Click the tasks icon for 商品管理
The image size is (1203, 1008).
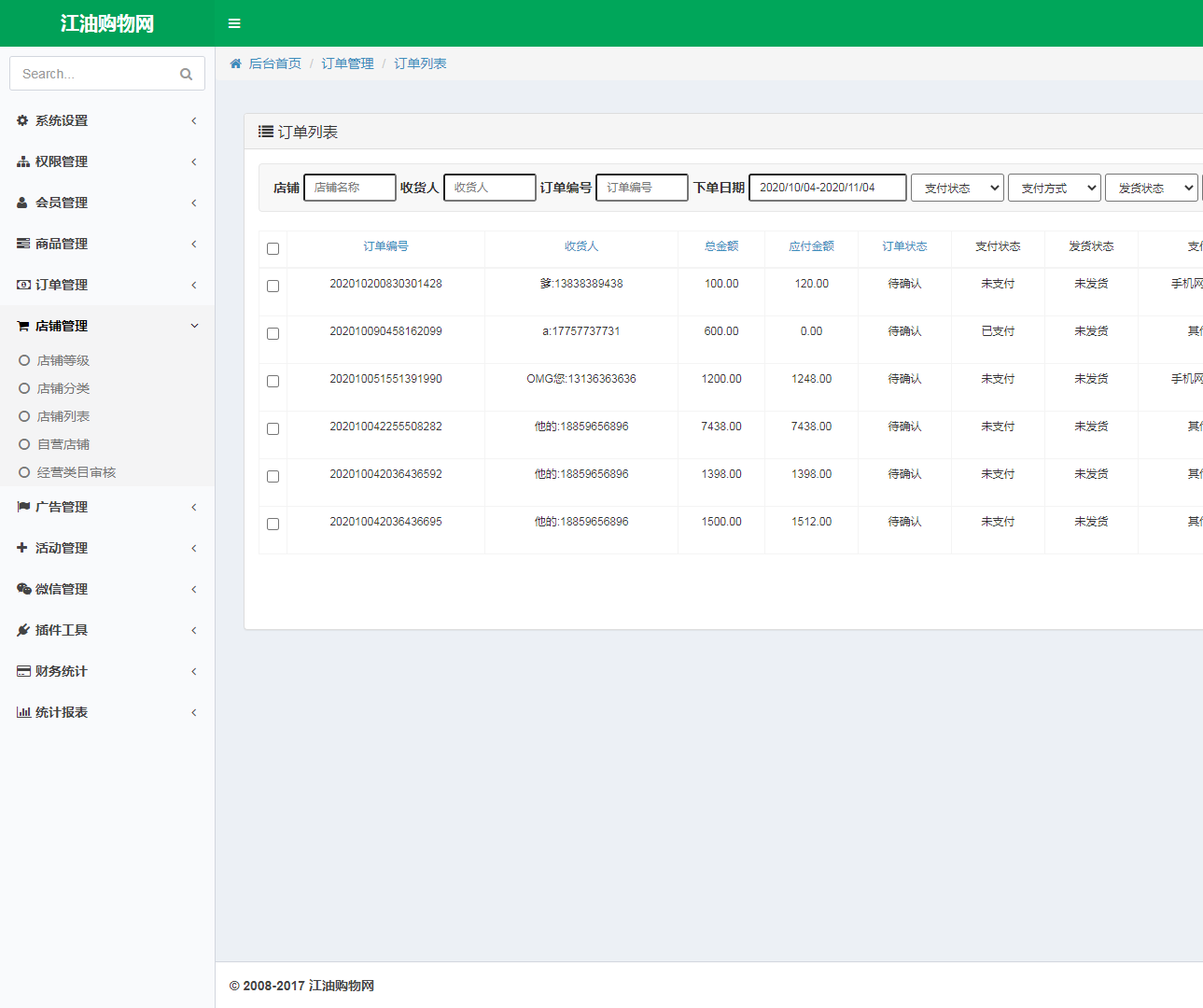[x=23, y=244]
